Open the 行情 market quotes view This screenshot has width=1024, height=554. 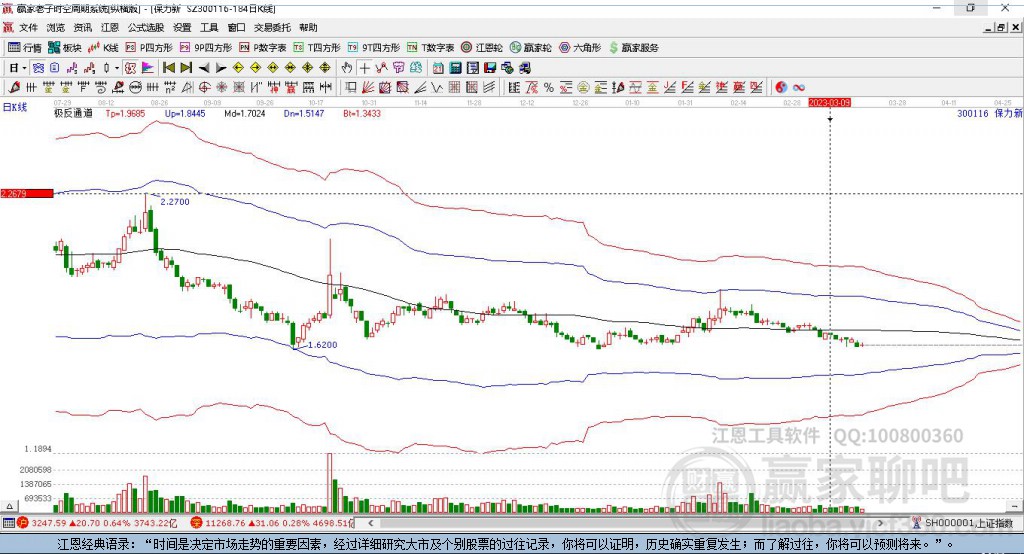25,47
